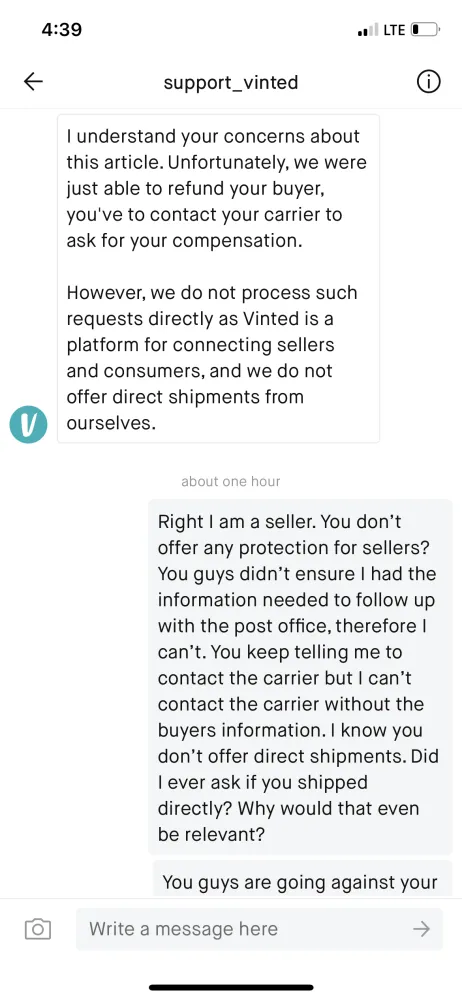Send the message with the arrow icon

point(421,929)
